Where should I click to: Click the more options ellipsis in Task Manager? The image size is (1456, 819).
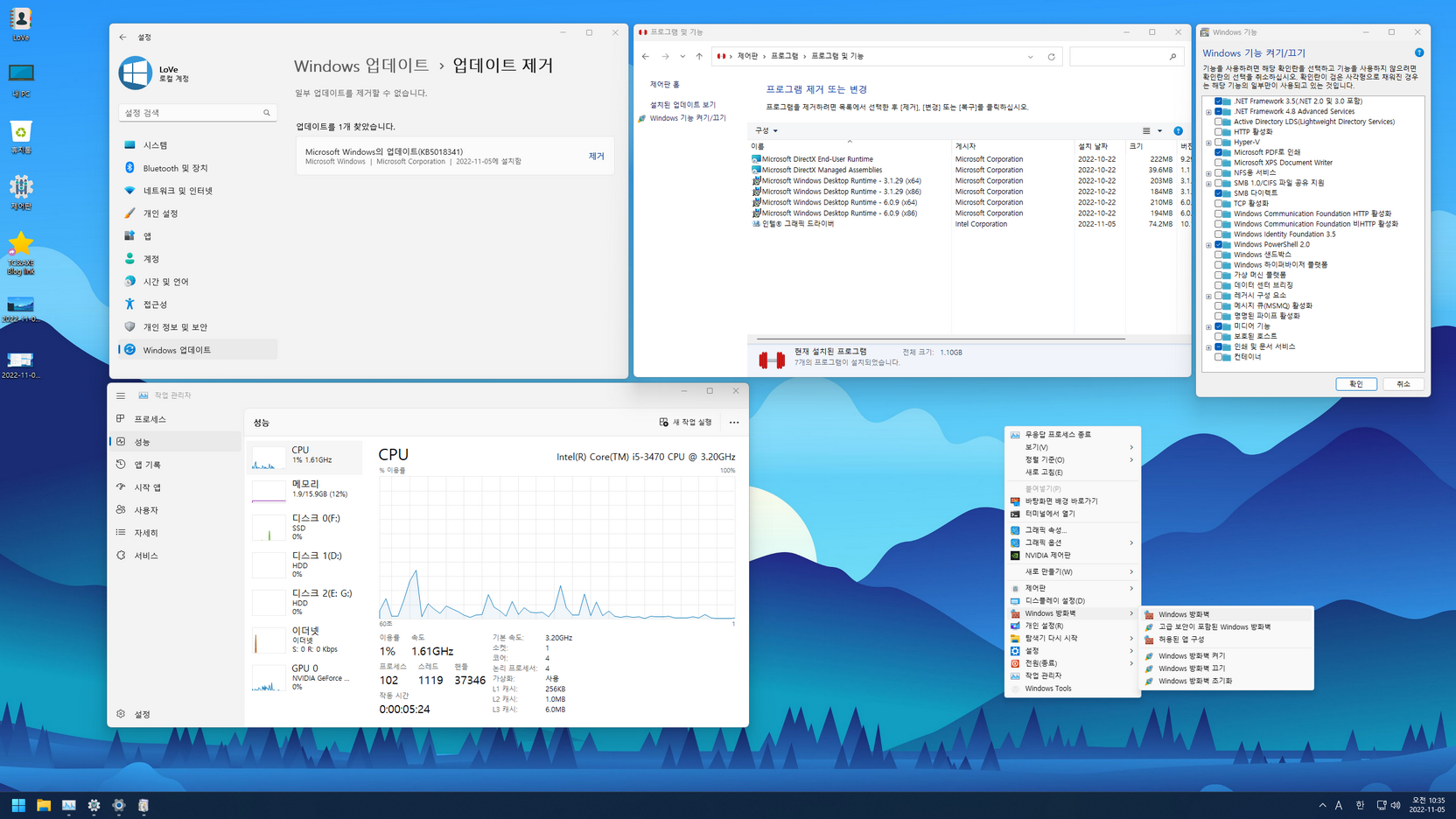click(x=734, y=423)
